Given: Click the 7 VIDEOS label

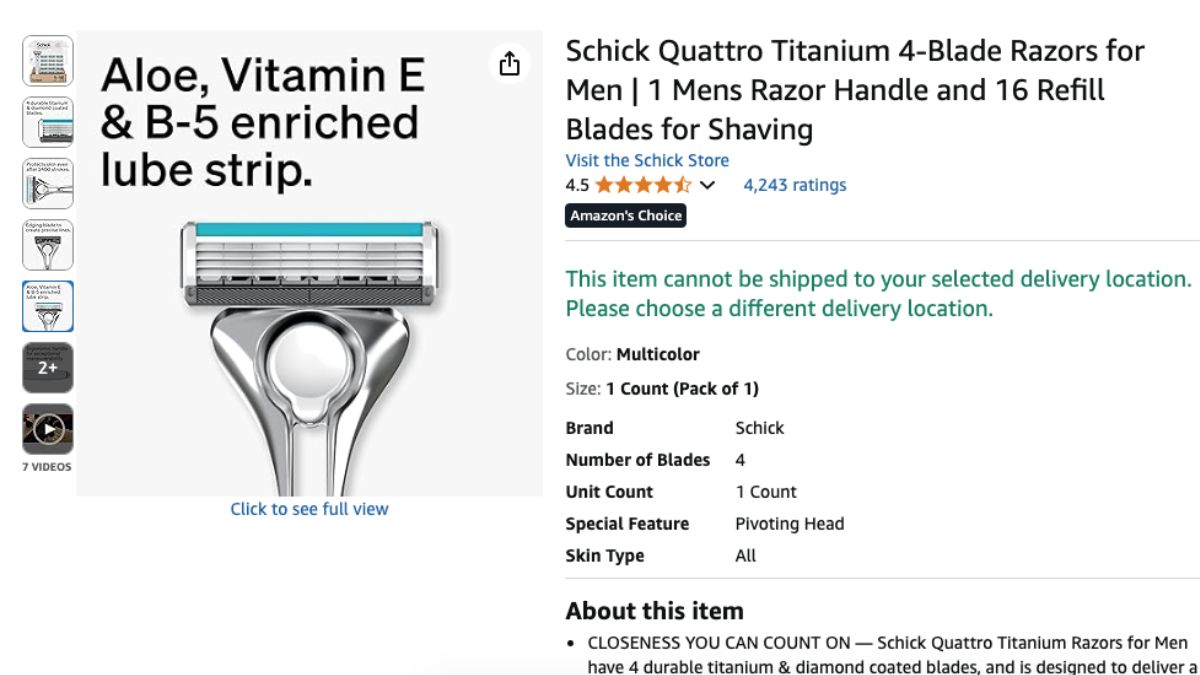Looking at the screenshot, I should point(47,467).
